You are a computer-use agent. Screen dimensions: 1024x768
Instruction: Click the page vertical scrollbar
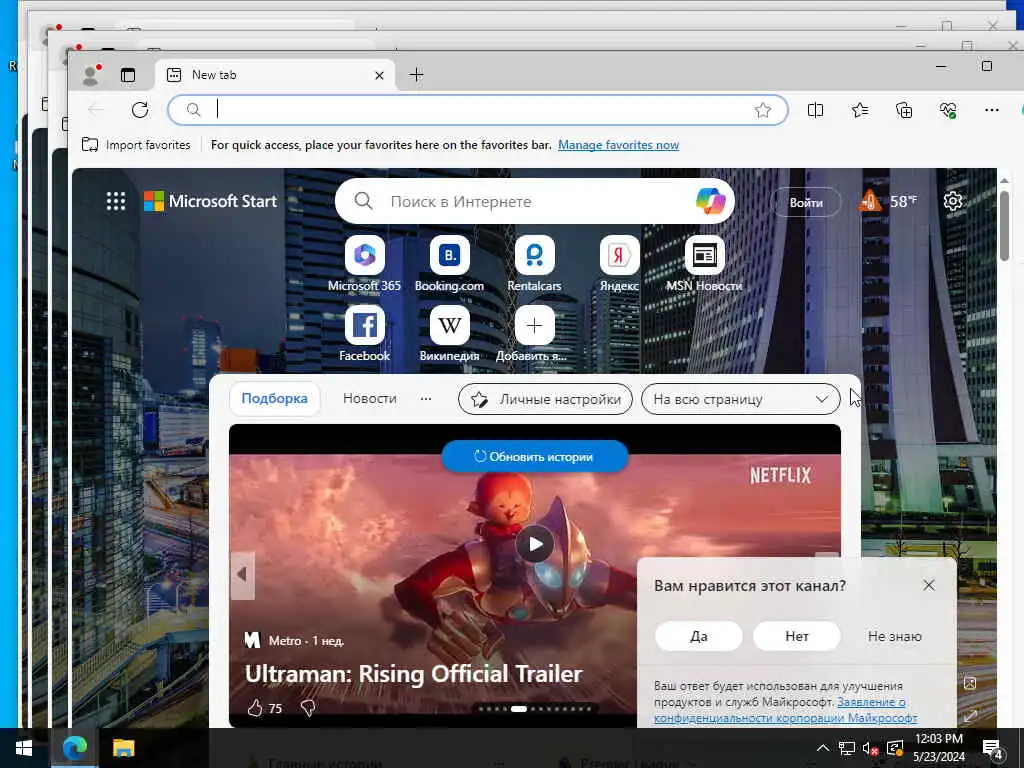1004,225
